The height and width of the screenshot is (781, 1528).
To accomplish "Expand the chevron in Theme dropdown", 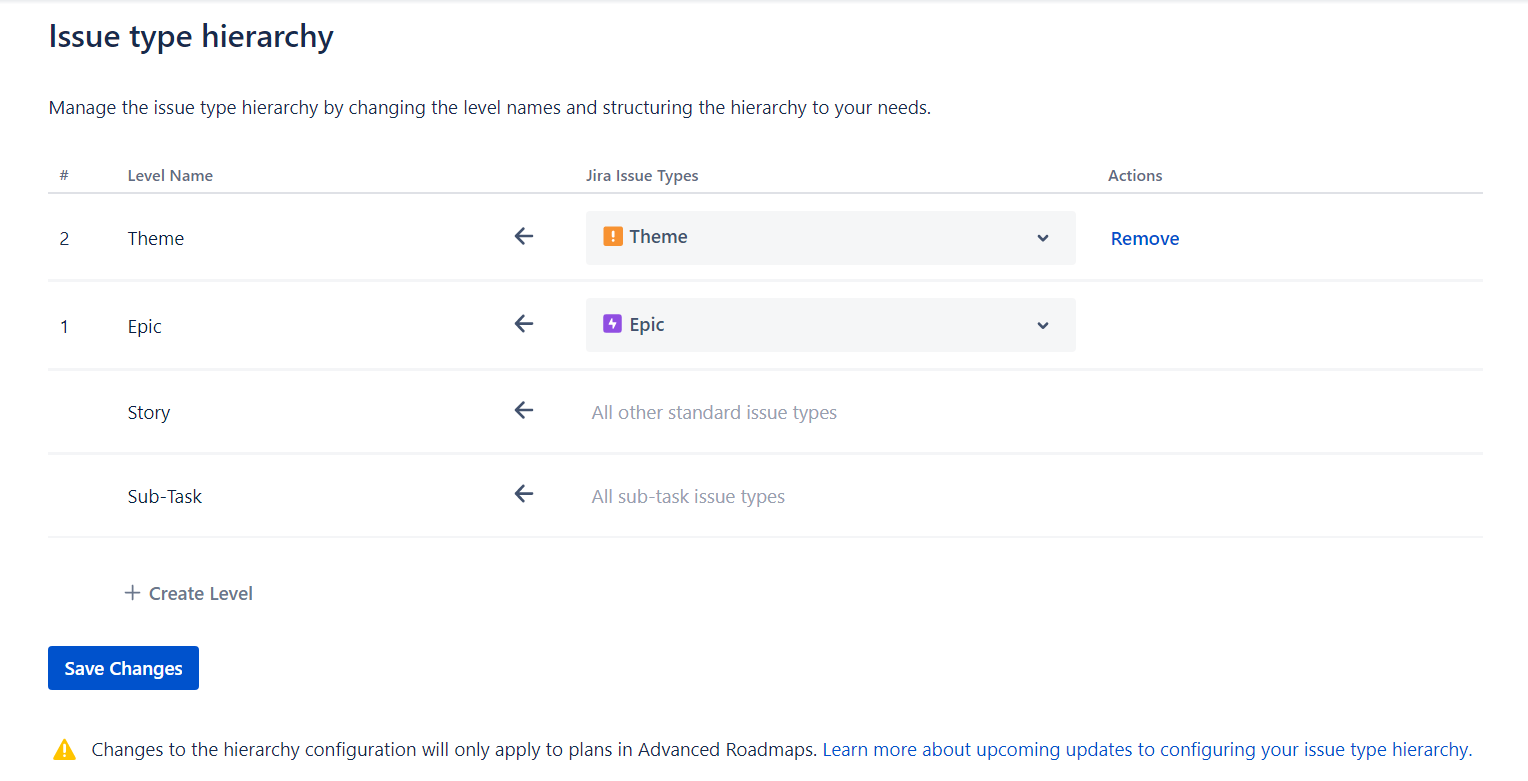I will [1043, 238].
